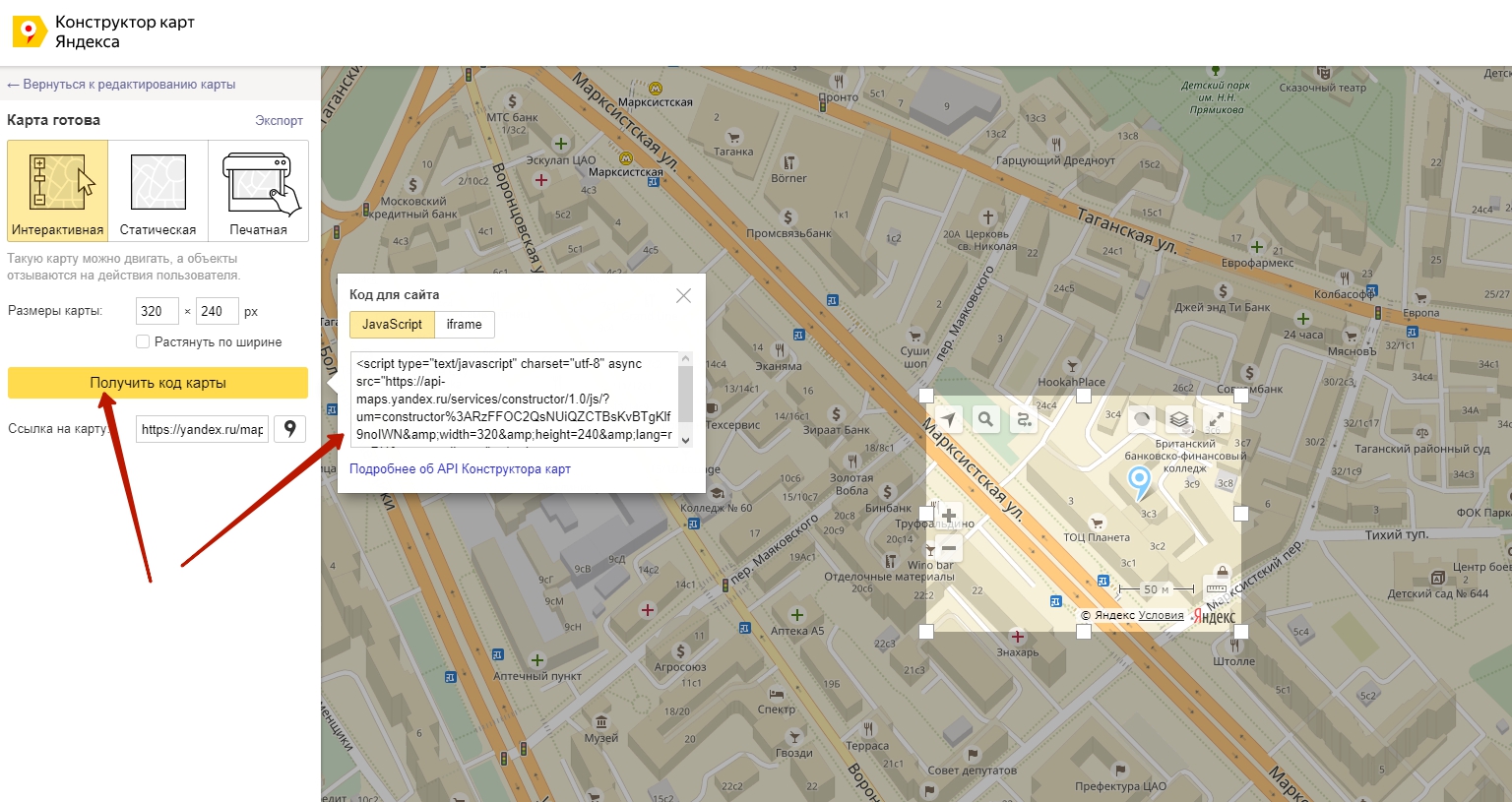Switch to the iframe code tab
This screenshot has width=1512, height=802.
click(464, 325)
